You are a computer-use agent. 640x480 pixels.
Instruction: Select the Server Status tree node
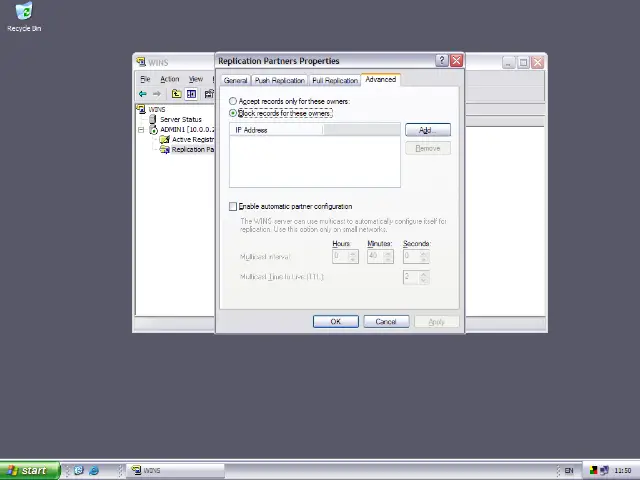tap(180, 119)
